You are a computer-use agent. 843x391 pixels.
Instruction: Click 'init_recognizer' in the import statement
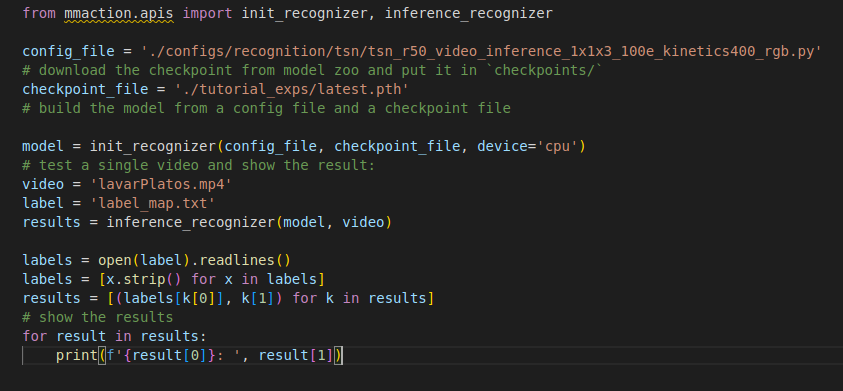click(x=305, y=13)
